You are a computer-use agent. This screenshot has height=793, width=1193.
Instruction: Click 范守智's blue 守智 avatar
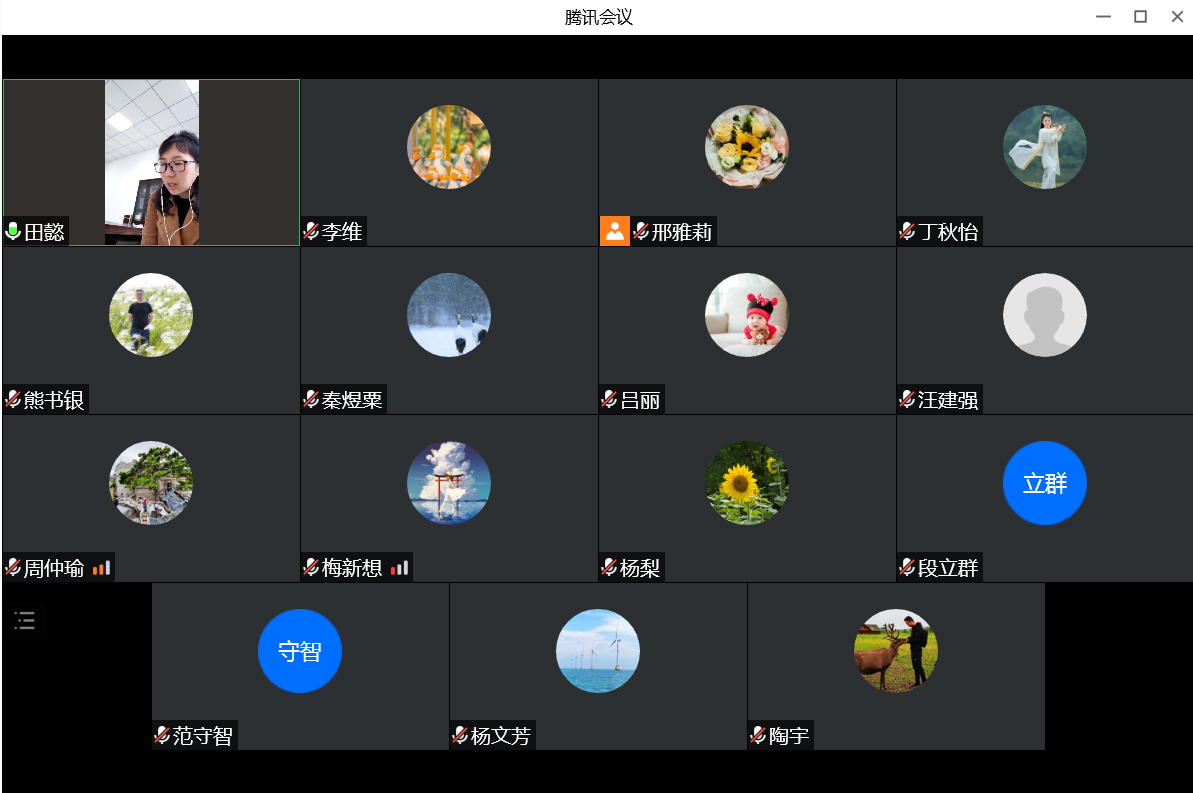pyautogui.click(x=300, y=651)
